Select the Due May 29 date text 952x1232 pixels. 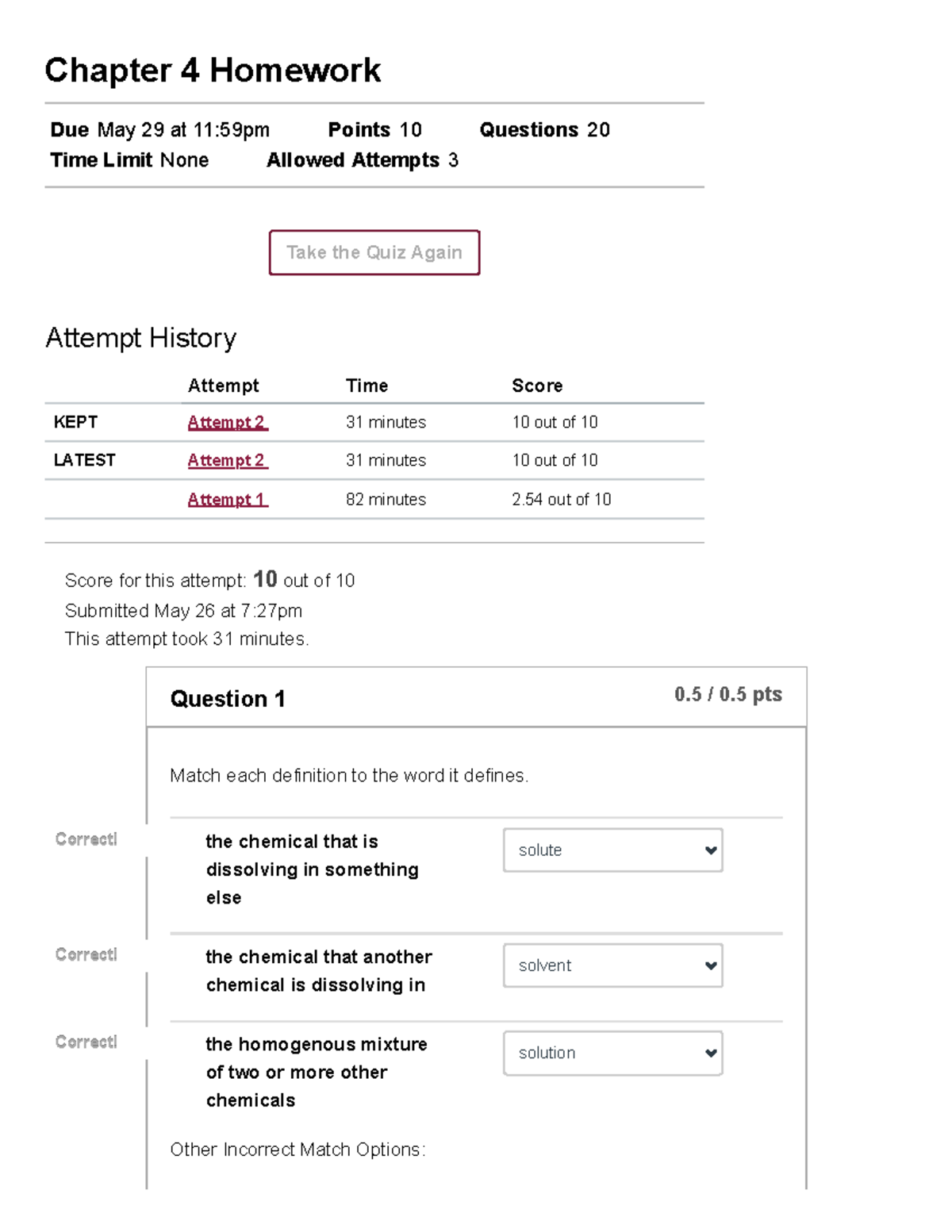[159, 129]
